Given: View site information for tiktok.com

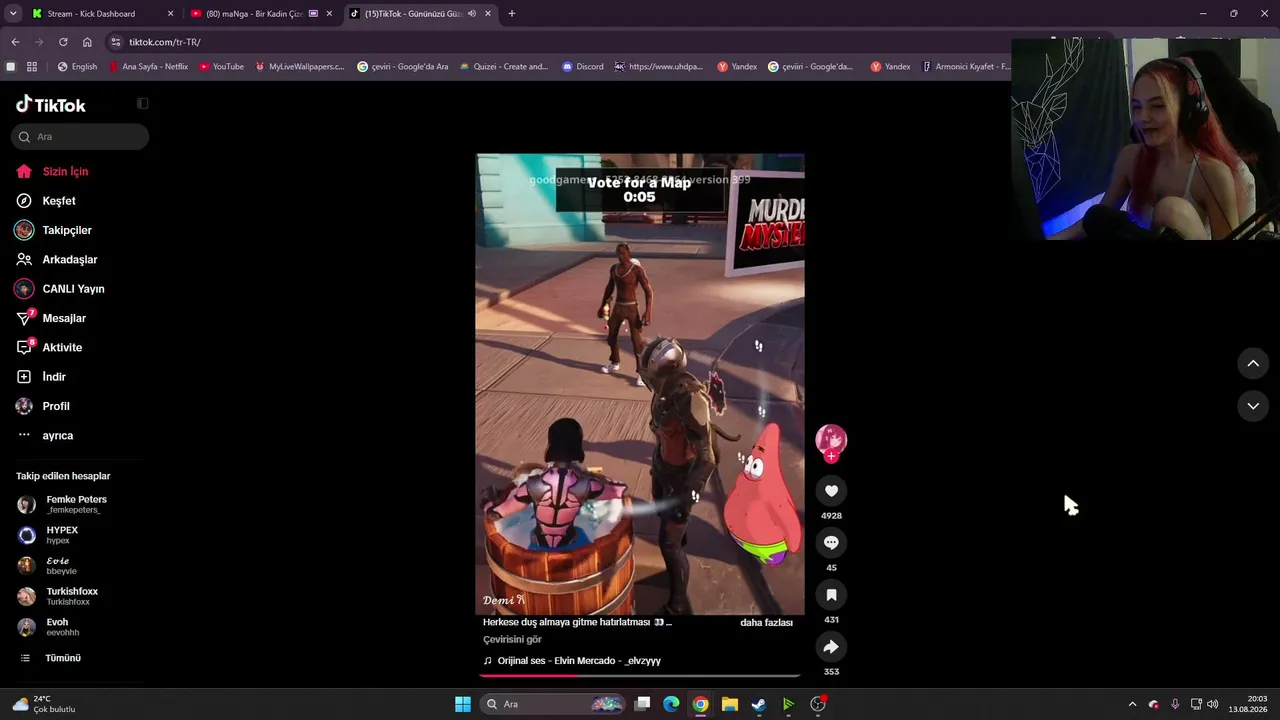Looking at the screenshot, I should click(x=116, y=42).
